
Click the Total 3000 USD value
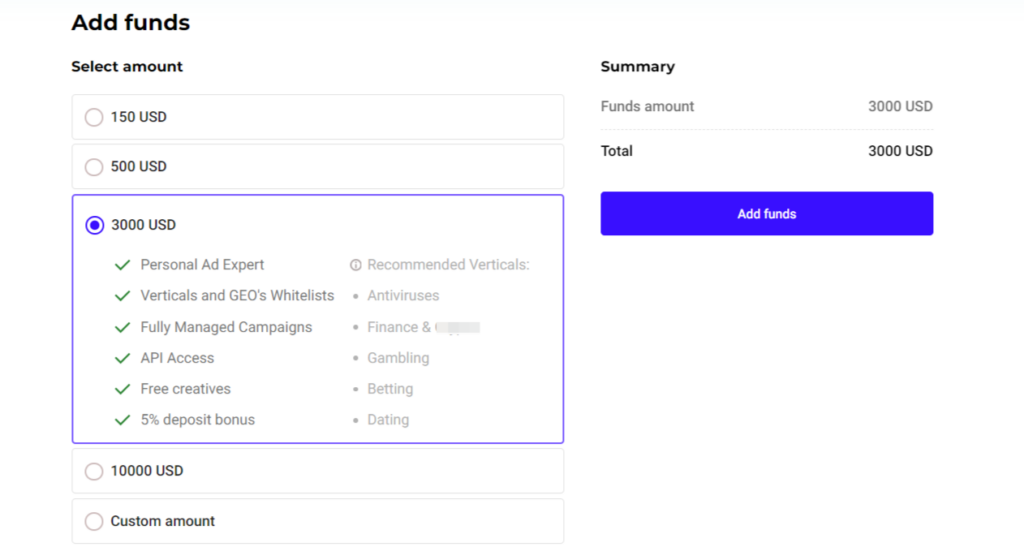pyautogui.click(x=900, y=151)
